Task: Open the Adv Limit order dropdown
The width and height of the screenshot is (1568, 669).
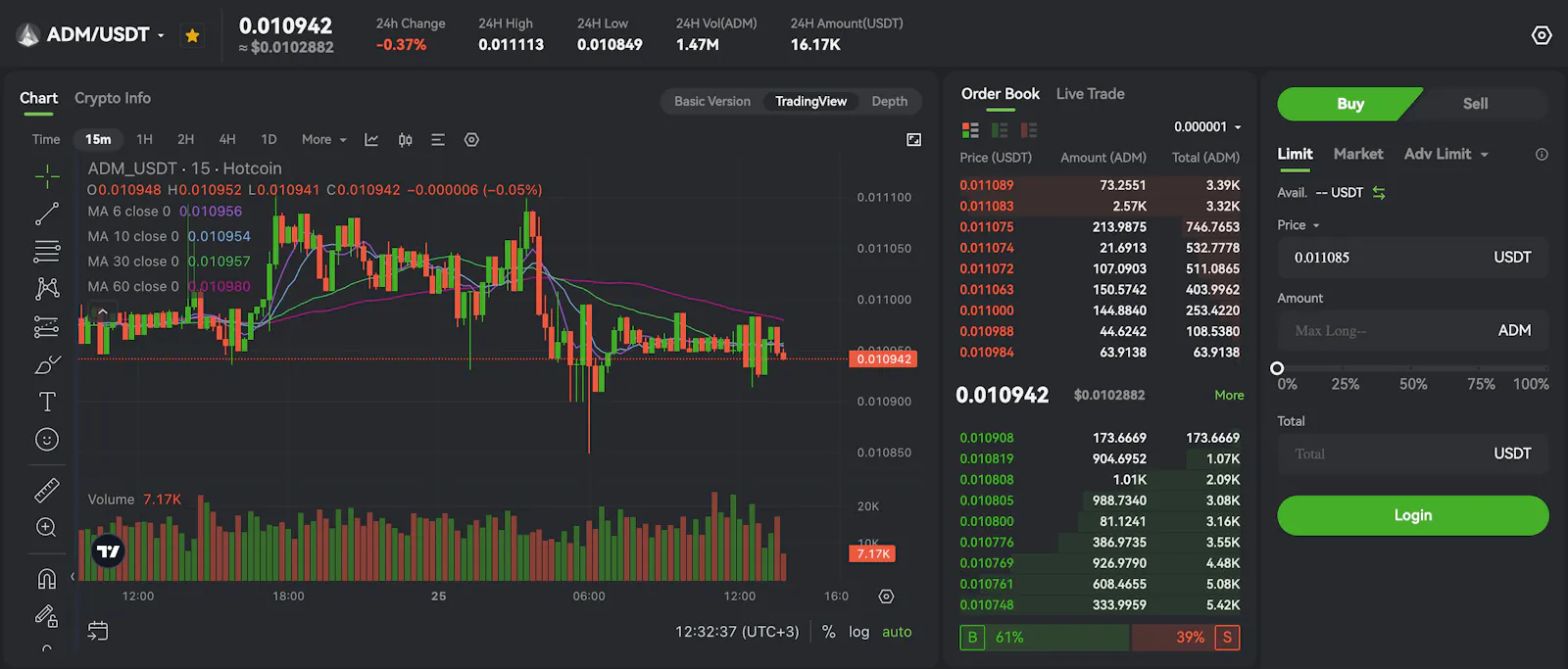Action: tap(1446, 154)
